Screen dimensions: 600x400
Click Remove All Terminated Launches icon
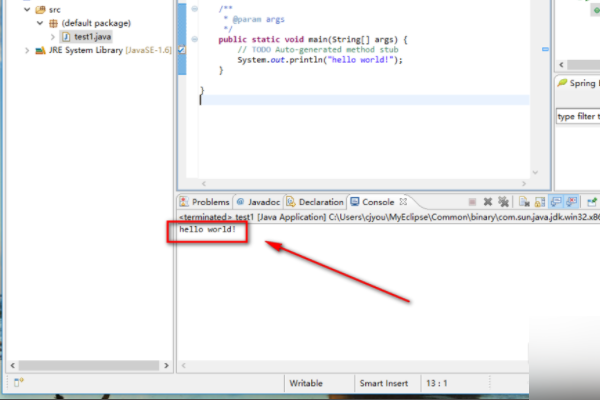click(x=504, y=202)
